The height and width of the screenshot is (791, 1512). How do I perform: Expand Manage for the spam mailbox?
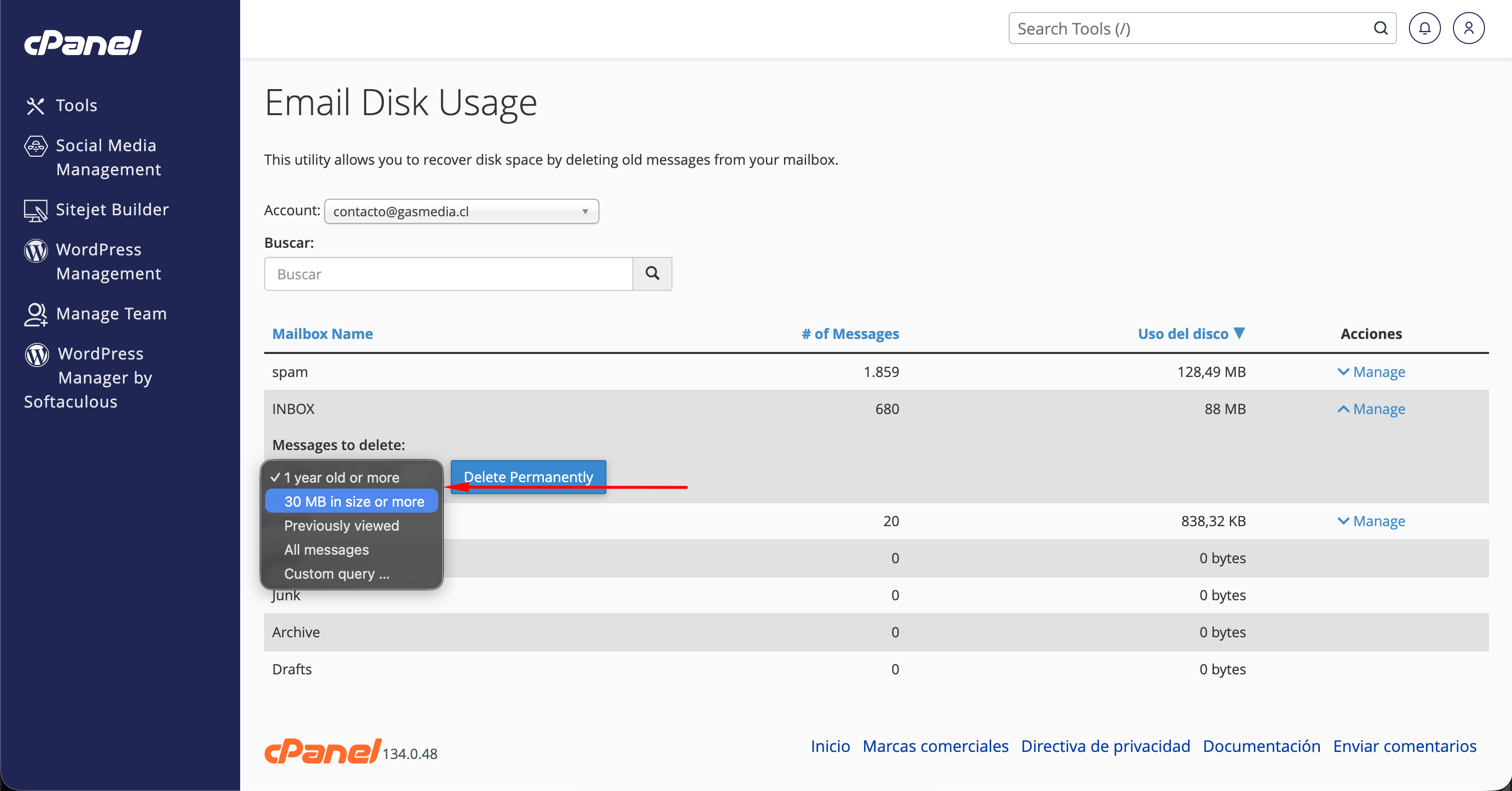1371,371
